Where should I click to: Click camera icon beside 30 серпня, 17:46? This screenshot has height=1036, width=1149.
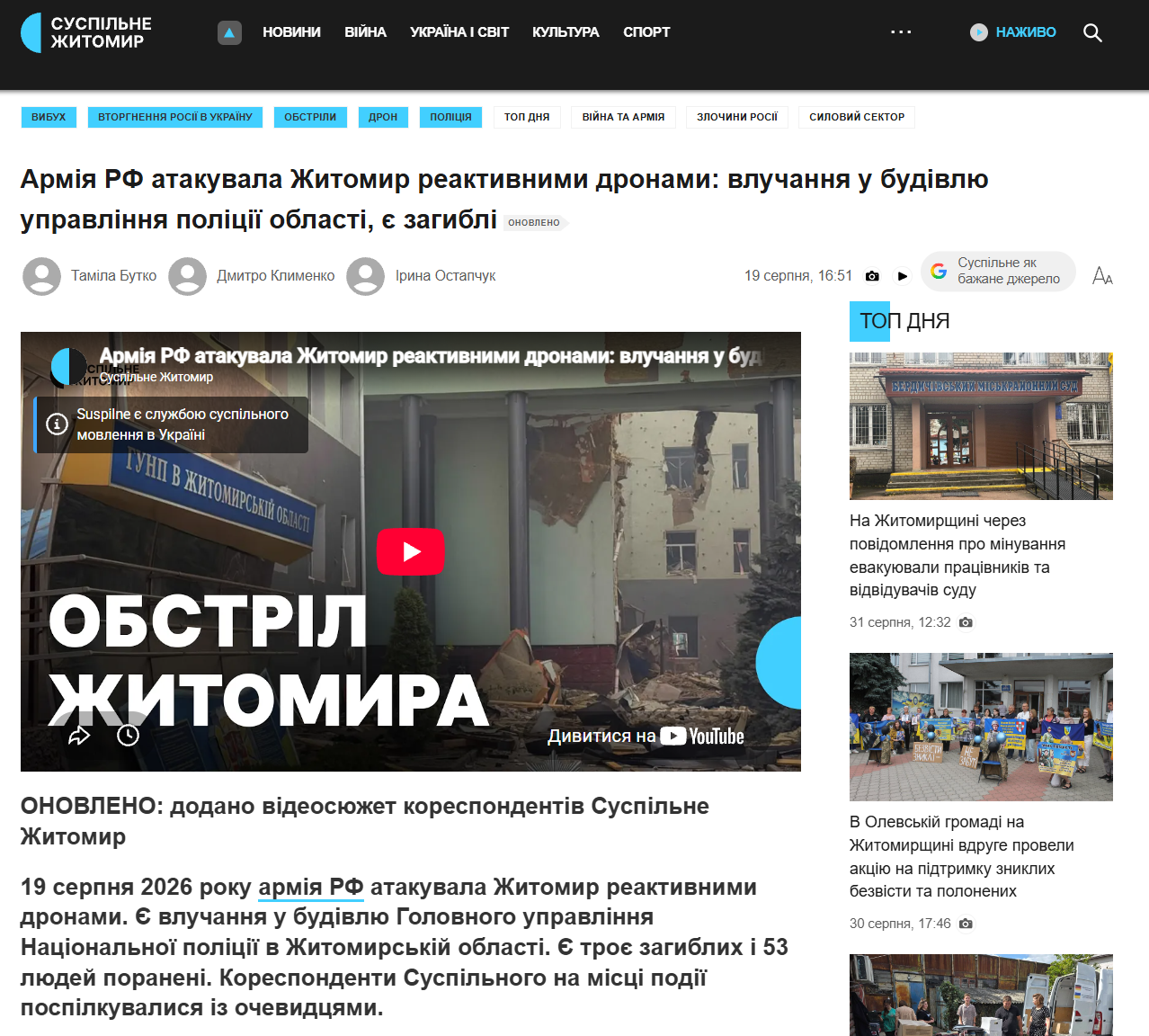[x=966, y=924]
